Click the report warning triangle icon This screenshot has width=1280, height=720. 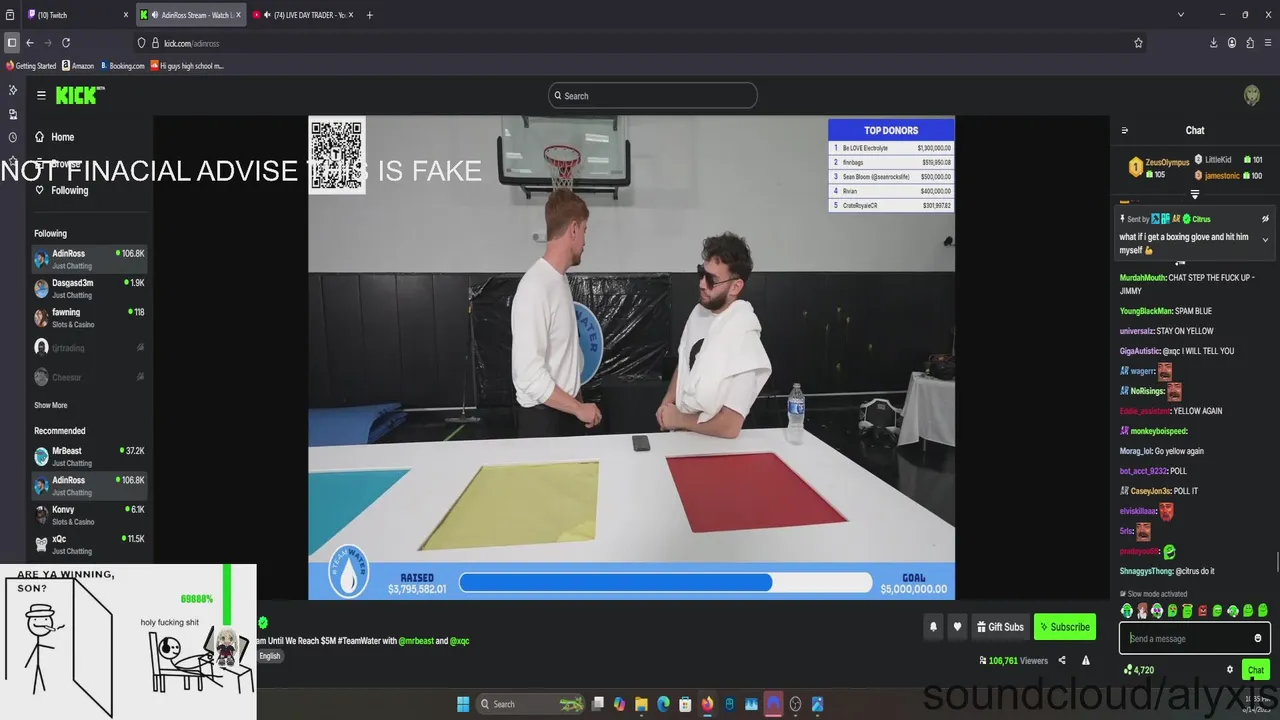(x=1085, y=660)
